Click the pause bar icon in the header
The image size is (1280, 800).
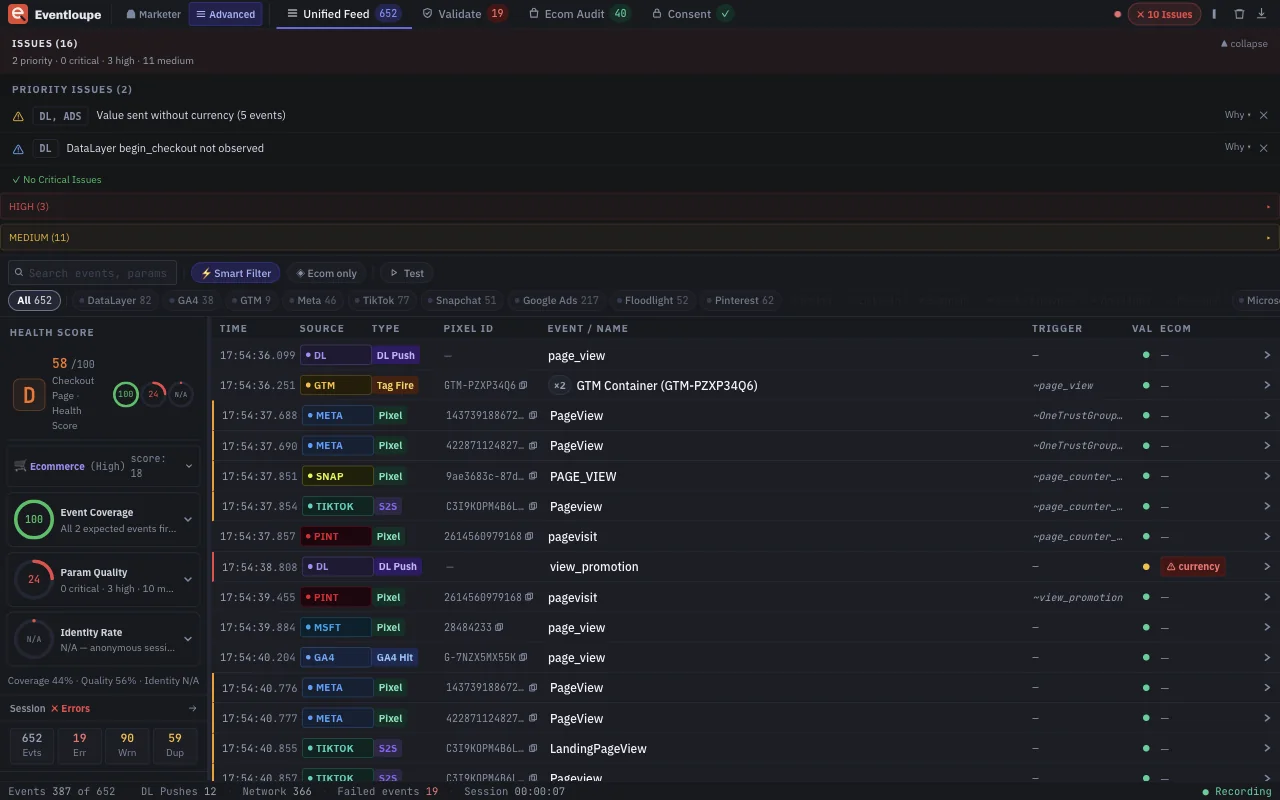tap(1214, 14)
